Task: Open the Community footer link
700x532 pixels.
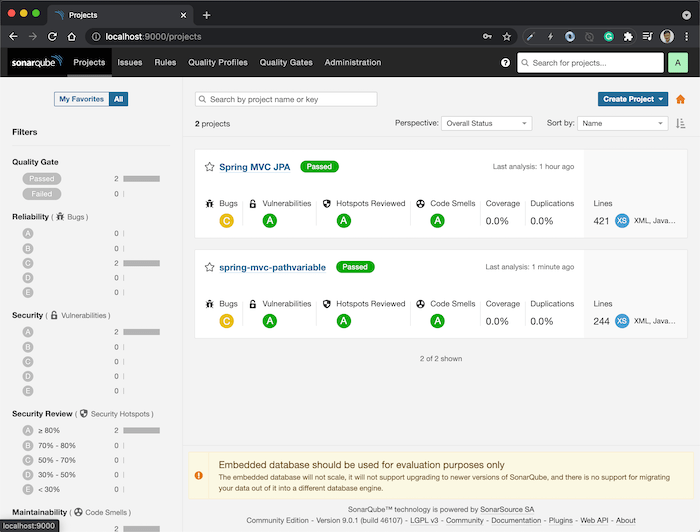Action: coord(465,520)
